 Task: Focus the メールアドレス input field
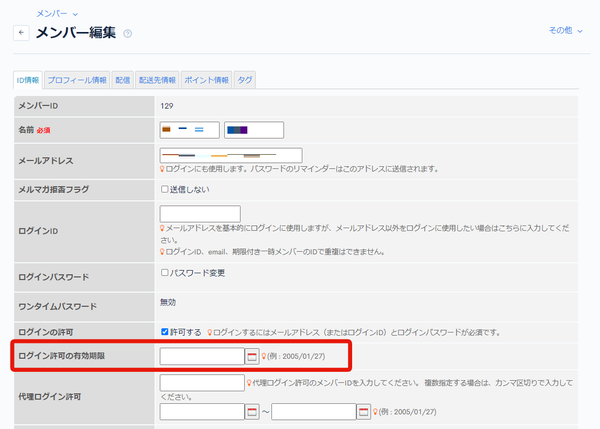coord(231,155)
